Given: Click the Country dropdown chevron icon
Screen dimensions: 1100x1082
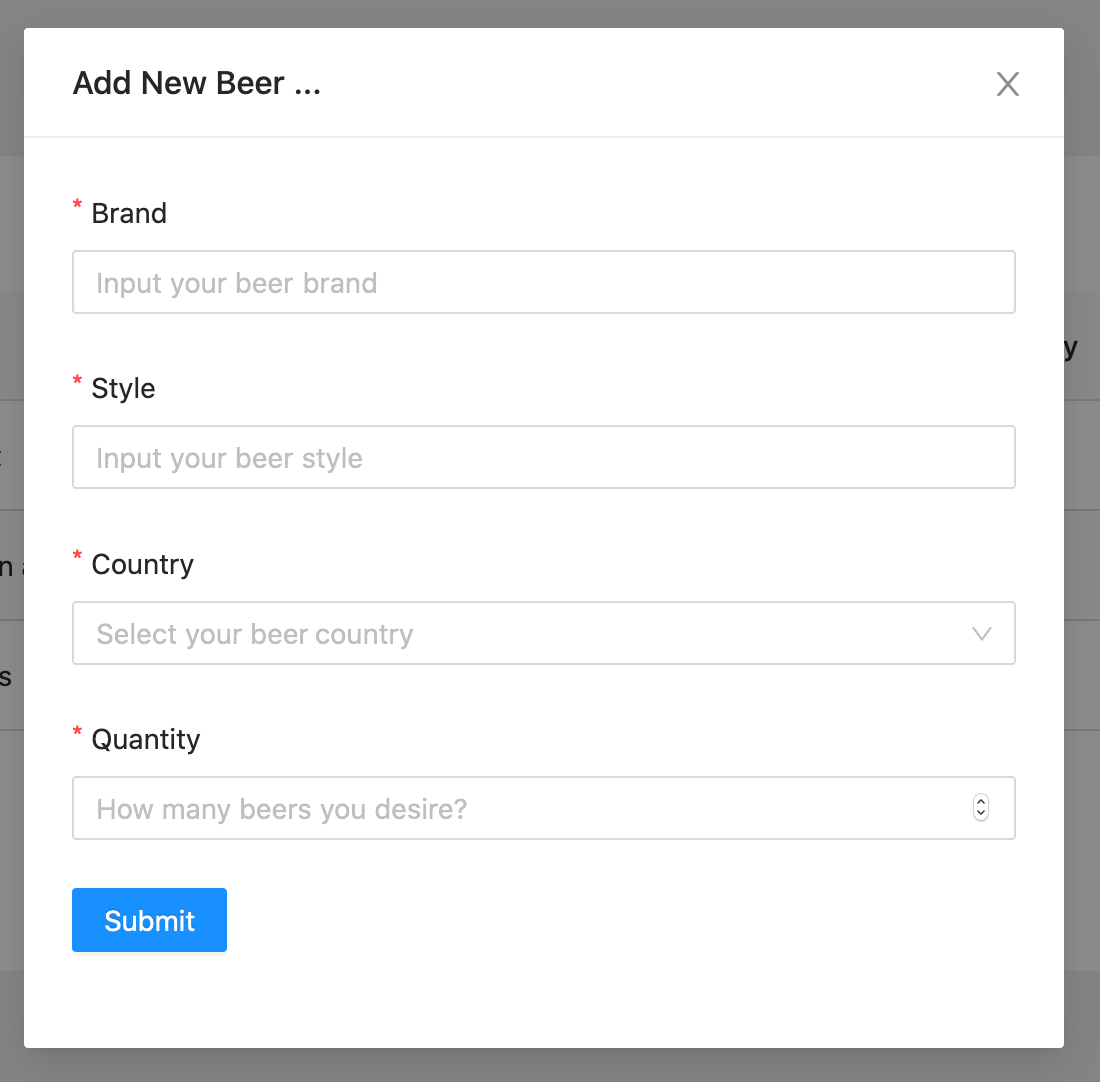Looking at the screenshot, I should click(x=981, y=633).
